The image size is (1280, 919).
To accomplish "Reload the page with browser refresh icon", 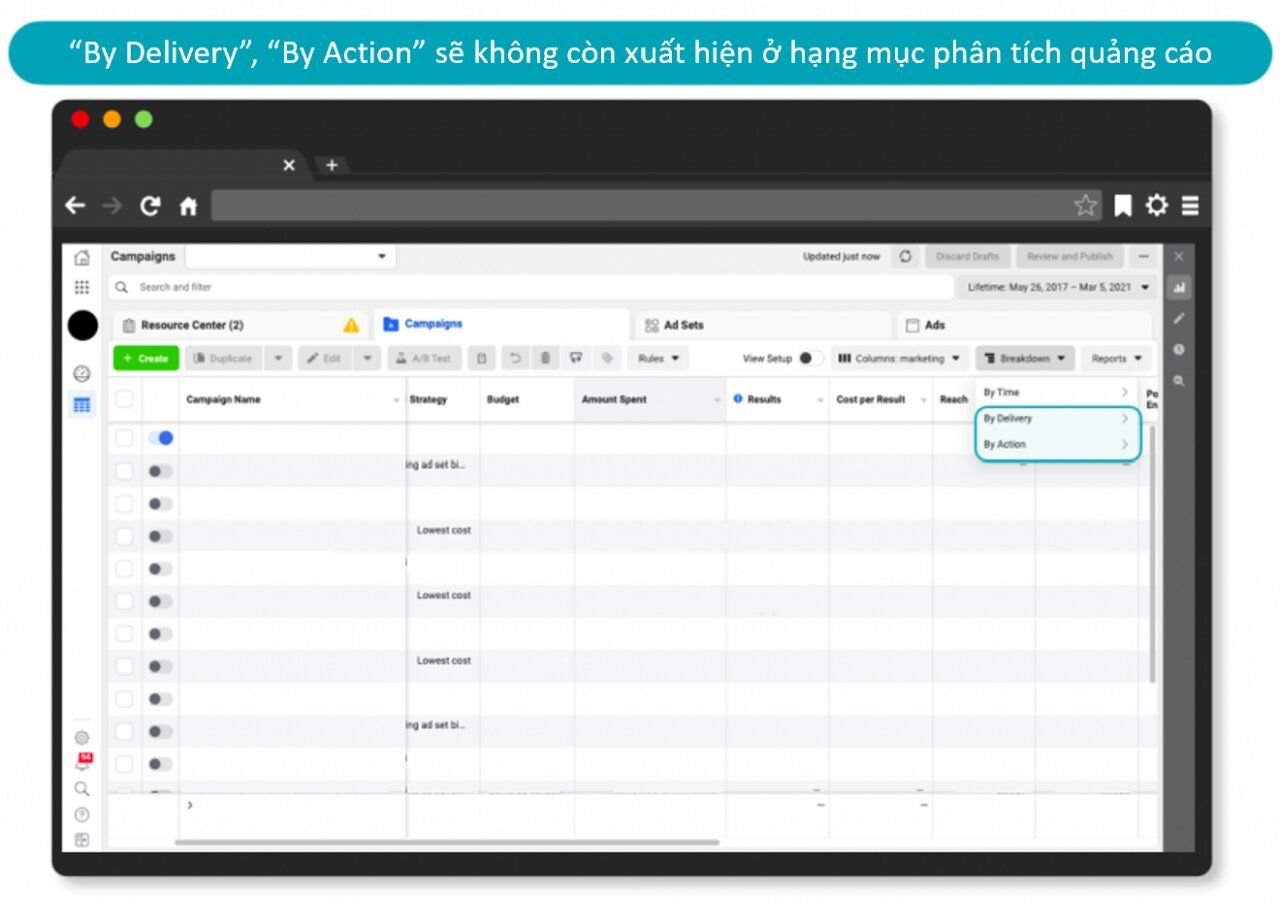I will (x=150, y=206).
